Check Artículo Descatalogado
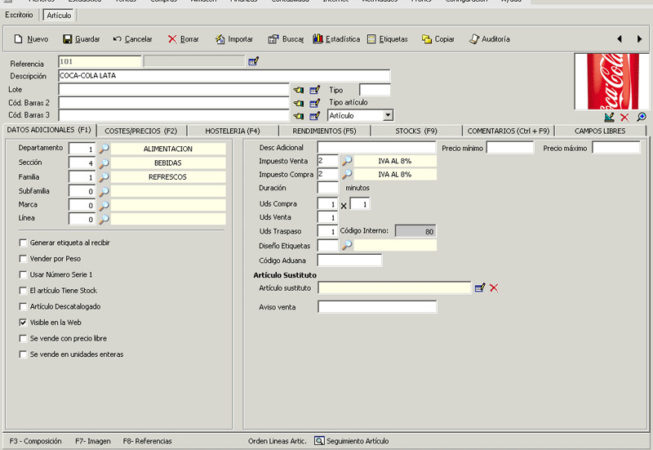653x450 pixels. coord(23,306)
